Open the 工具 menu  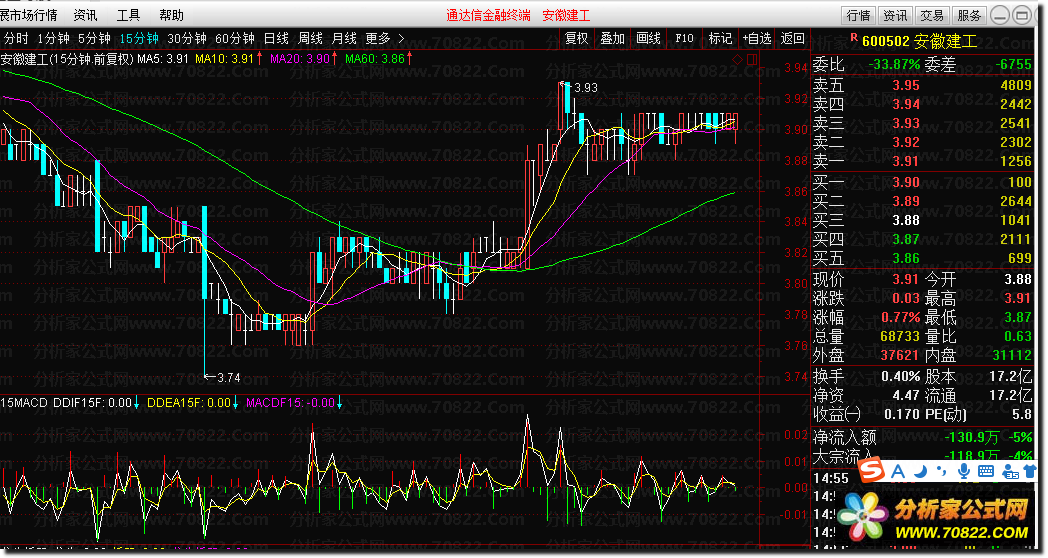128,15
